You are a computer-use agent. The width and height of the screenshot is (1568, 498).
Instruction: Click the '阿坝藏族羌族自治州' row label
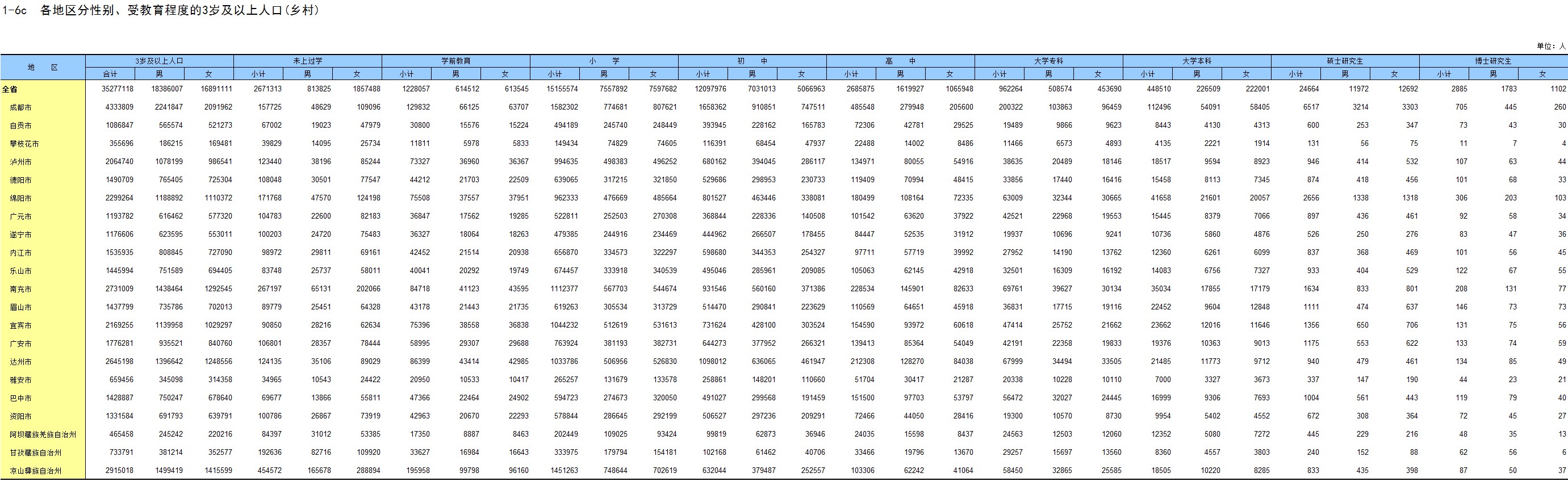pos(43,434)
